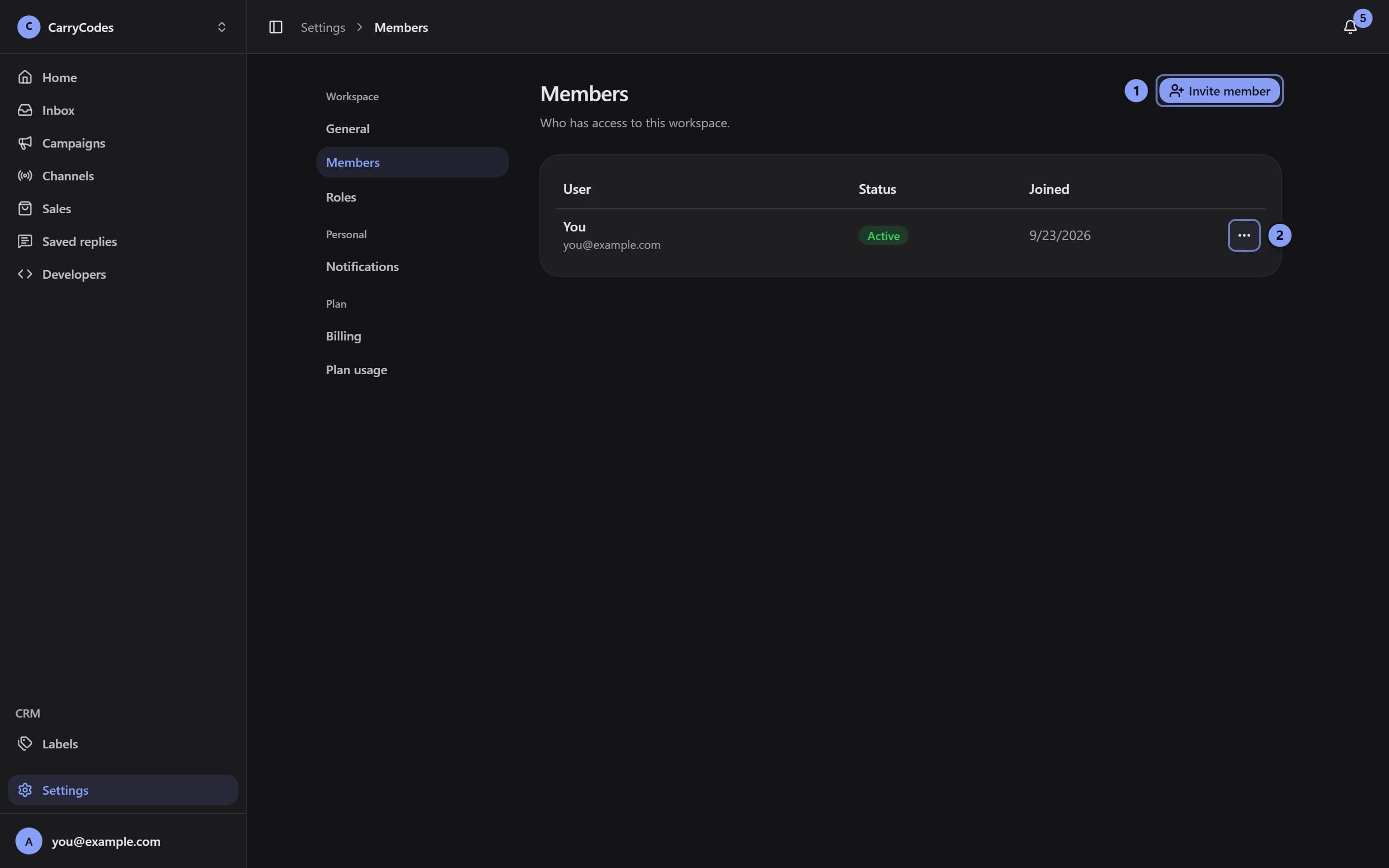Click the user avatar labeled A
Image resolution: width=1389 pixels, height=868 pixels.
[x=29, y=841]
